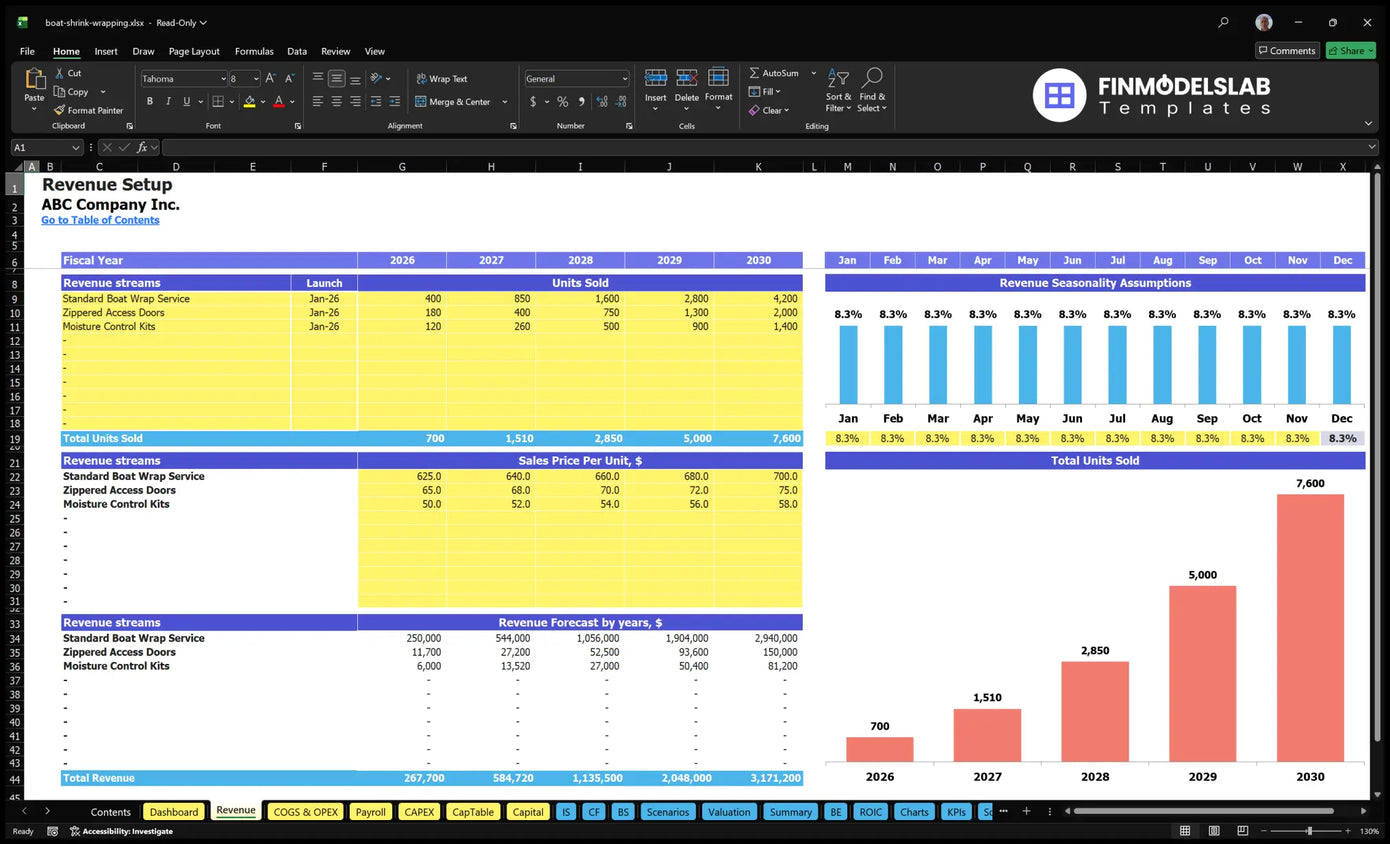Click the Increase Decimal icon
The width and height of the screenshot is (1390, 844).
[x=600, y=101]
